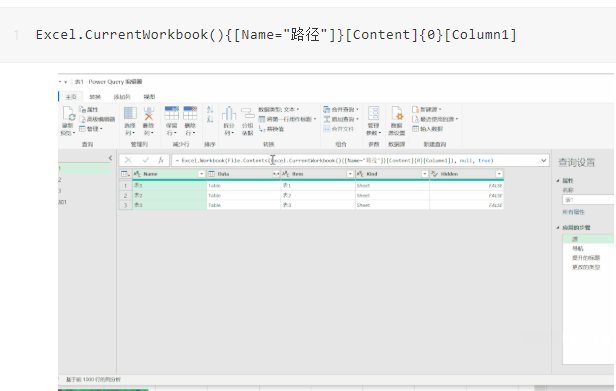Screen dimensions: 616x391
Task: Open the table menu icon at grid corner
Action: (x=125, y=174)
